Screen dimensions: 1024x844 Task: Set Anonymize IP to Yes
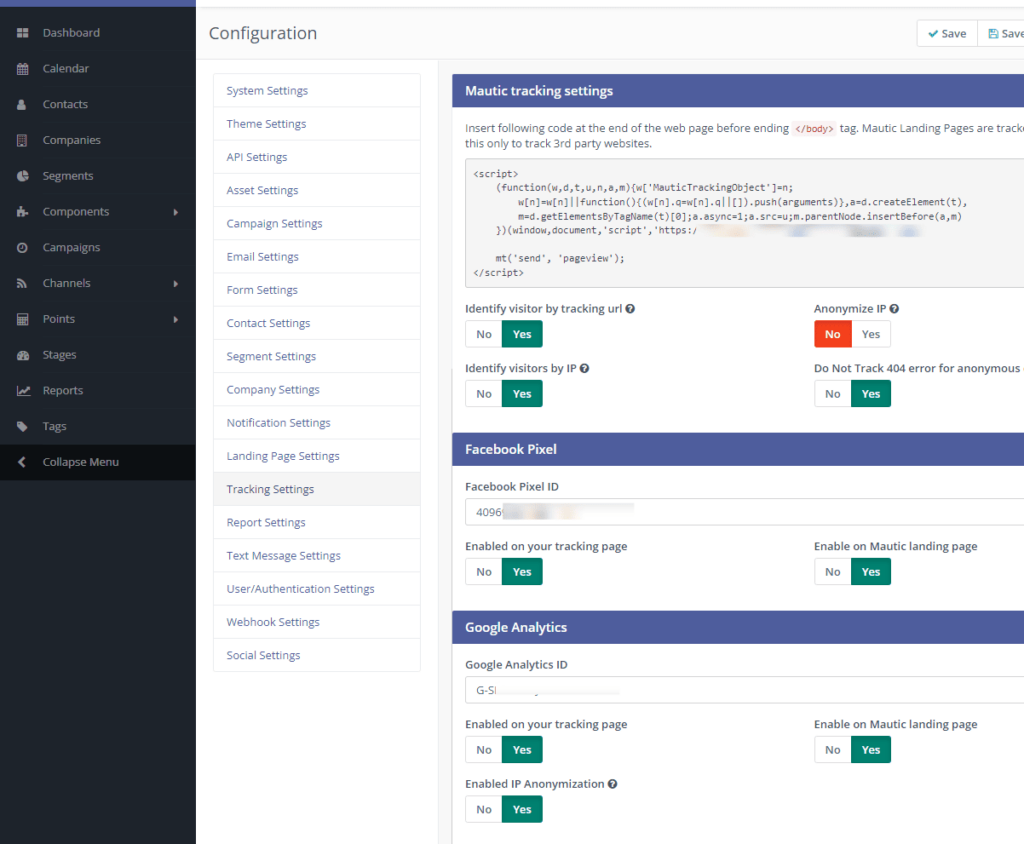pyautogui.click(x=871, y=334)
